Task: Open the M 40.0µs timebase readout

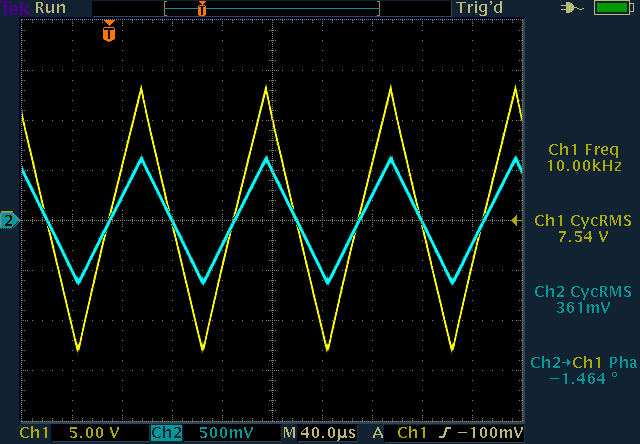Action: coord(318,433)
